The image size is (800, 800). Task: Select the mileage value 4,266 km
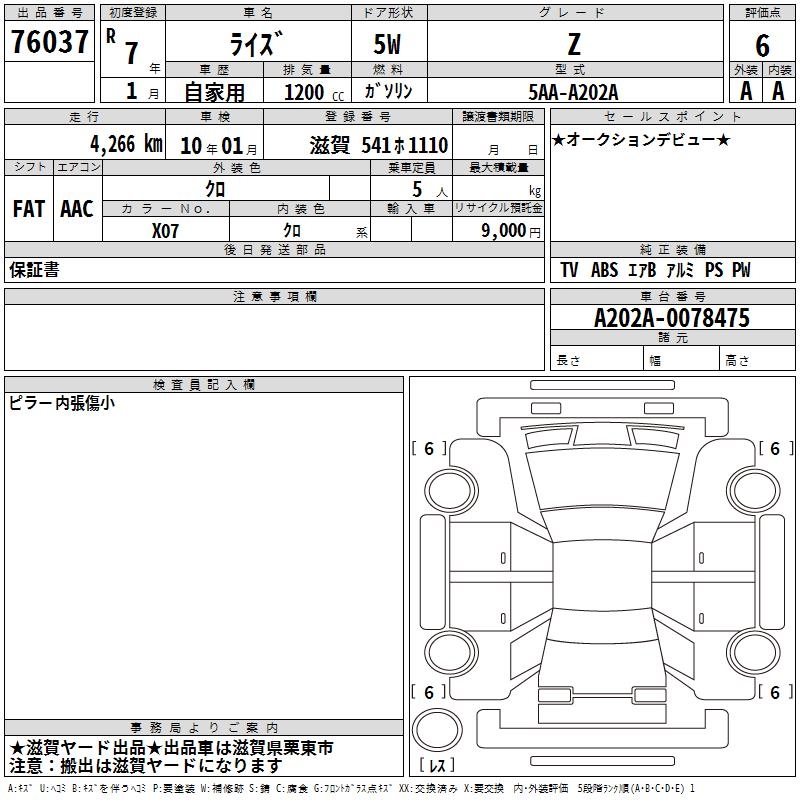tap(125, 144)
